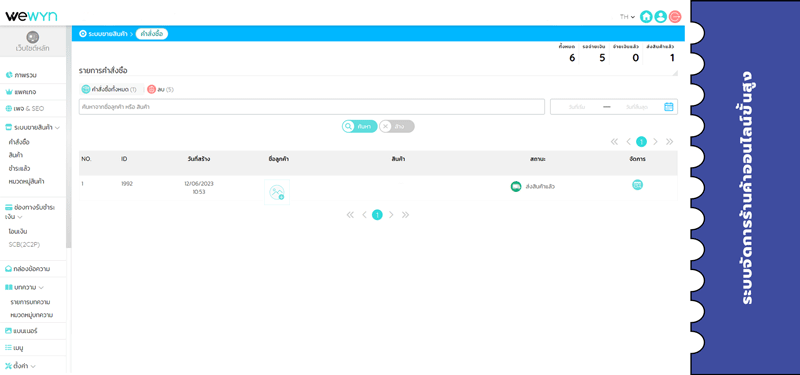Click ระบบขายสินค้า in the breadcrumb
Image resolution: width=800 pixels, height=375 pixels.
pyautogui.click(x=107, y=34)
